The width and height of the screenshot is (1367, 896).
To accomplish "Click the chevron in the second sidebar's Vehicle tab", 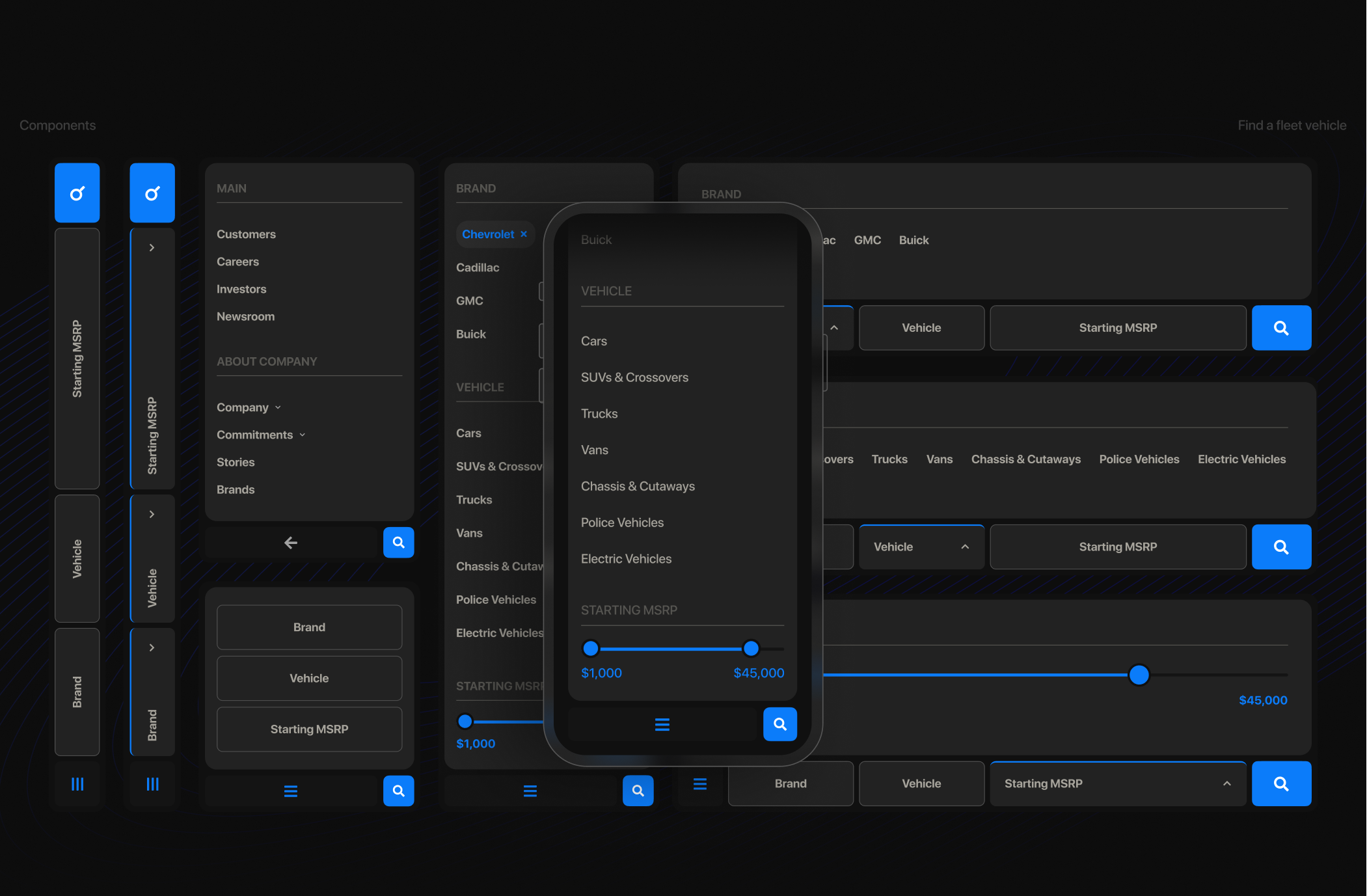I will click(152, 514).
